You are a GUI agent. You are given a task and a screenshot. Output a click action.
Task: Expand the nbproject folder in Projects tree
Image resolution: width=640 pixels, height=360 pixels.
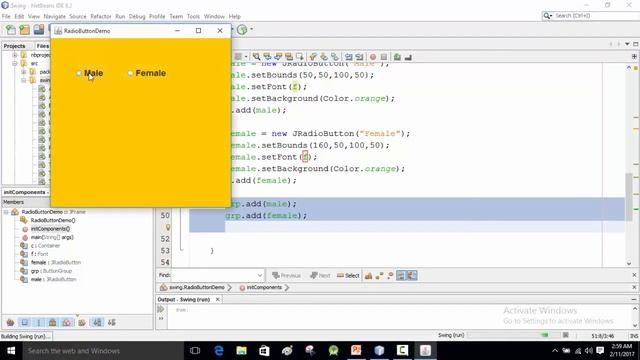[x=15, y=55]
